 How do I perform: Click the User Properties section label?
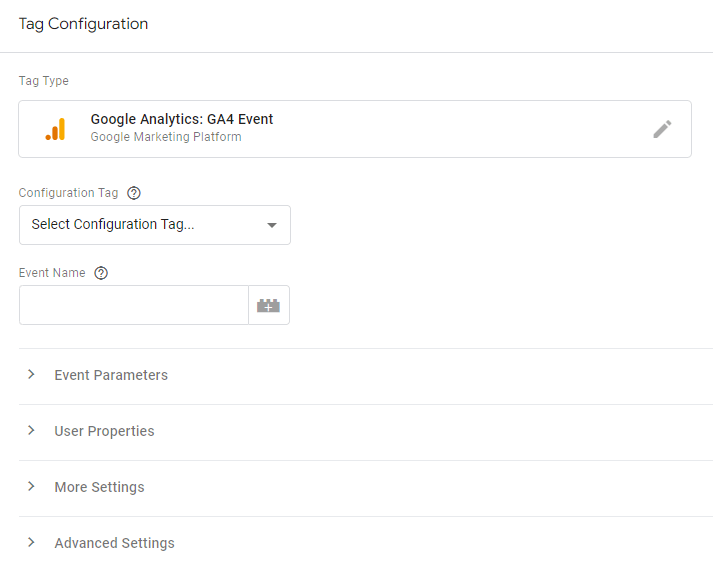pos(104,431)
